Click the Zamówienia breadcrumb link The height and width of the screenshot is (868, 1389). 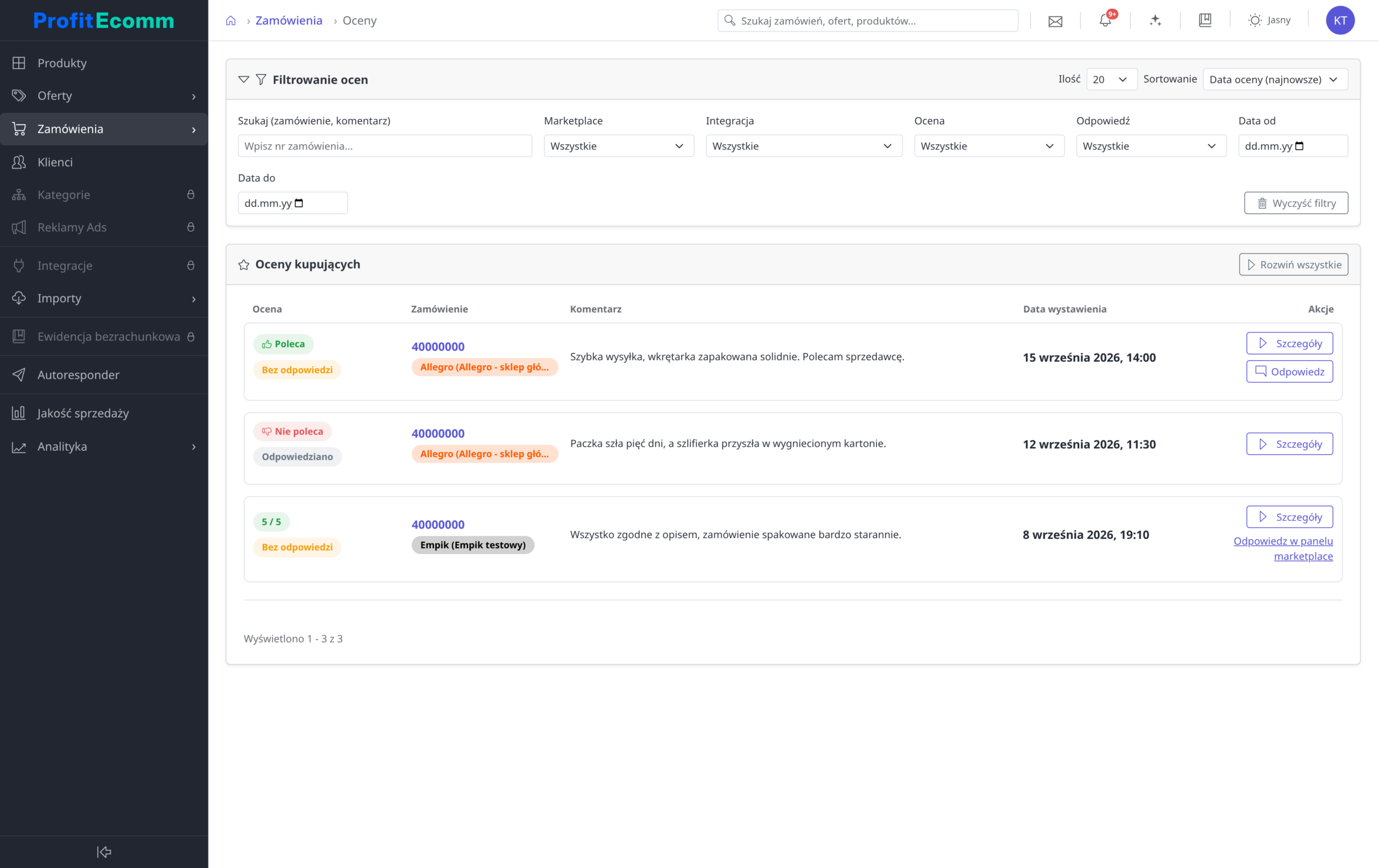click(x=289, y=21)
